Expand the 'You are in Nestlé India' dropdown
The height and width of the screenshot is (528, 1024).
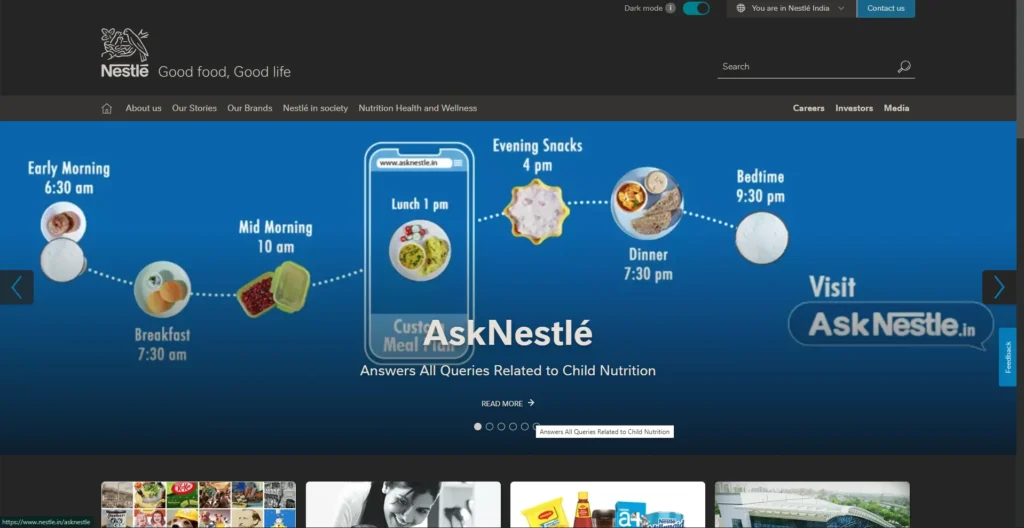[791, 8]
